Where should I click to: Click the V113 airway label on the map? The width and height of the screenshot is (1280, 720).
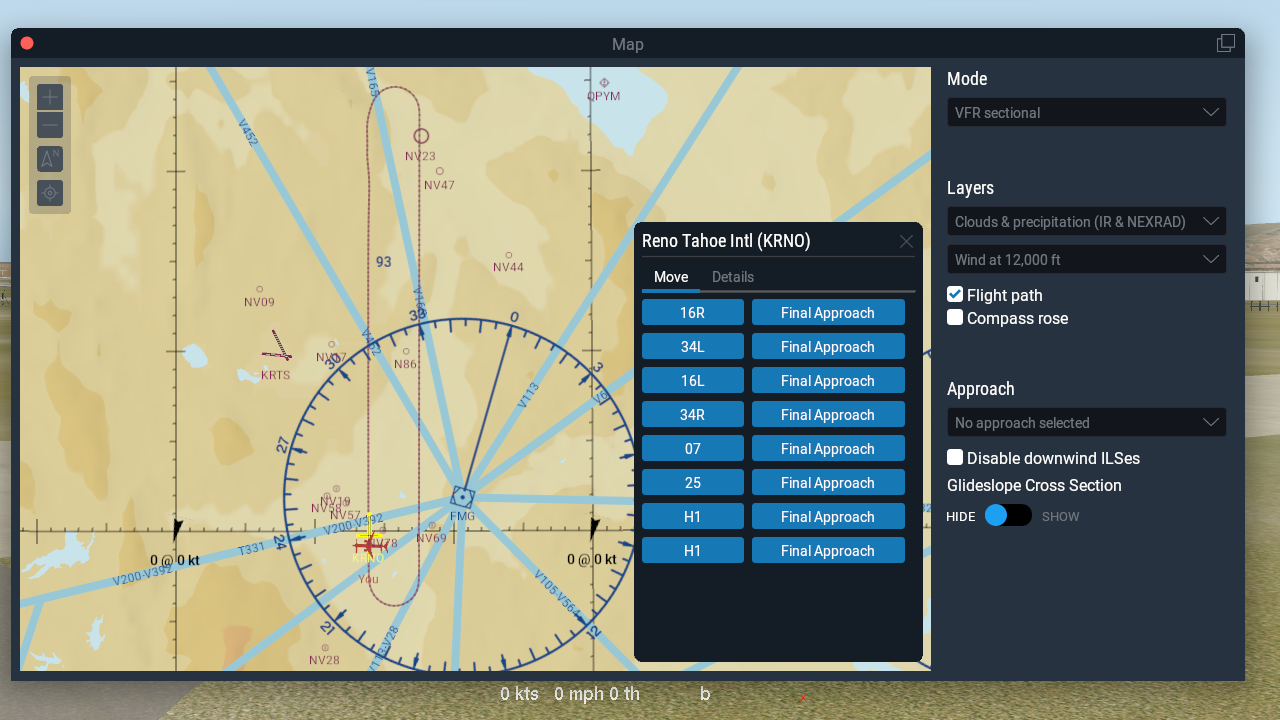528,394
